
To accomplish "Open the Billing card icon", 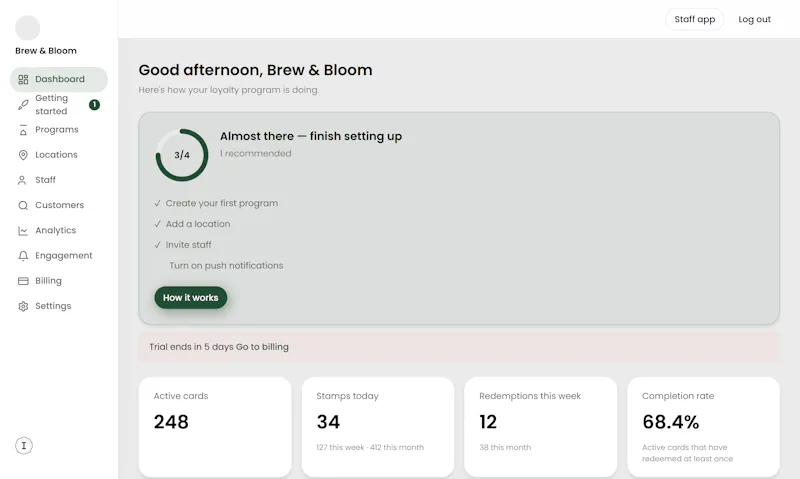I will click(23, 281).
